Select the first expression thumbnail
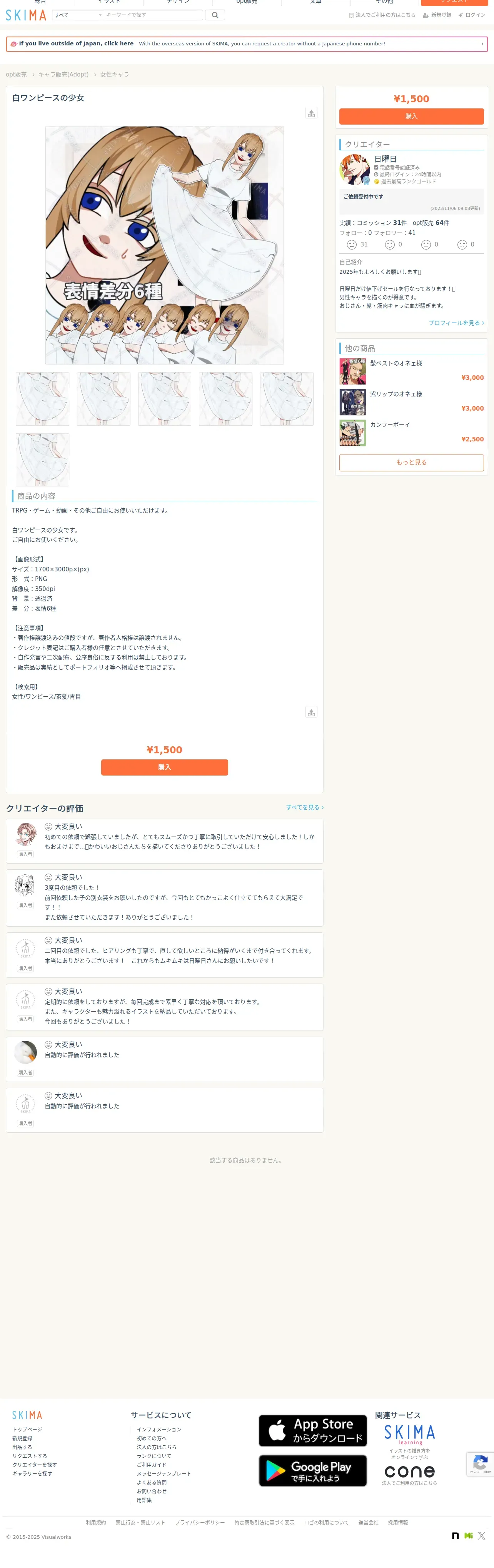The height and width of the screenshot is (1568, 494). pos(43,399)
